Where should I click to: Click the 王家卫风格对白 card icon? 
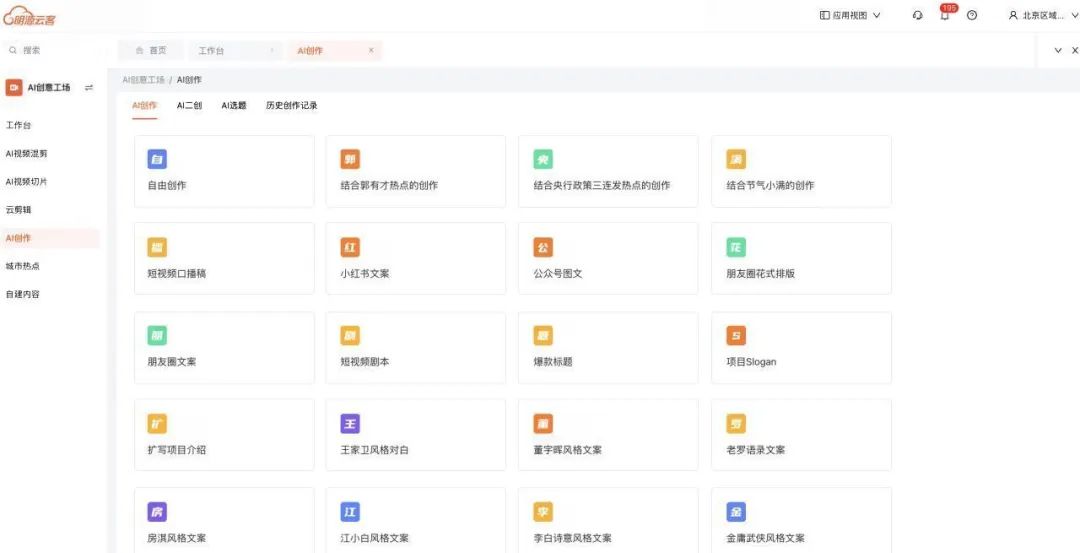[x=350, y=424]
